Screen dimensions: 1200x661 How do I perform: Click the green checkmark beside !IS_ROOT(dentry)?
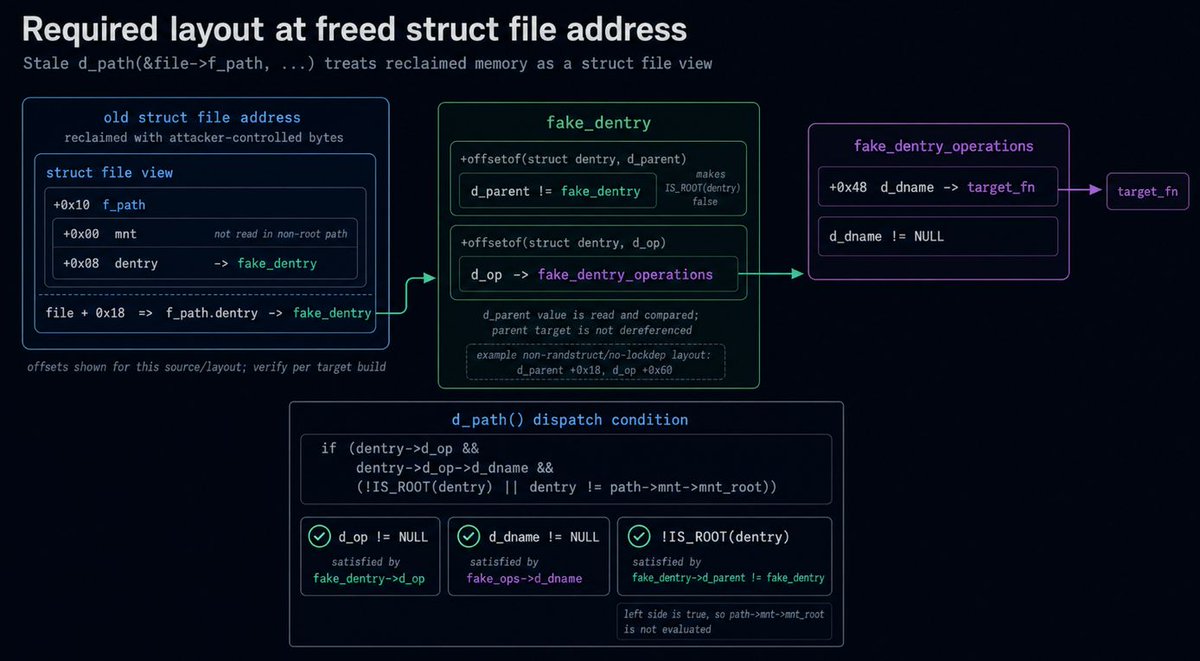click(639, 537)
